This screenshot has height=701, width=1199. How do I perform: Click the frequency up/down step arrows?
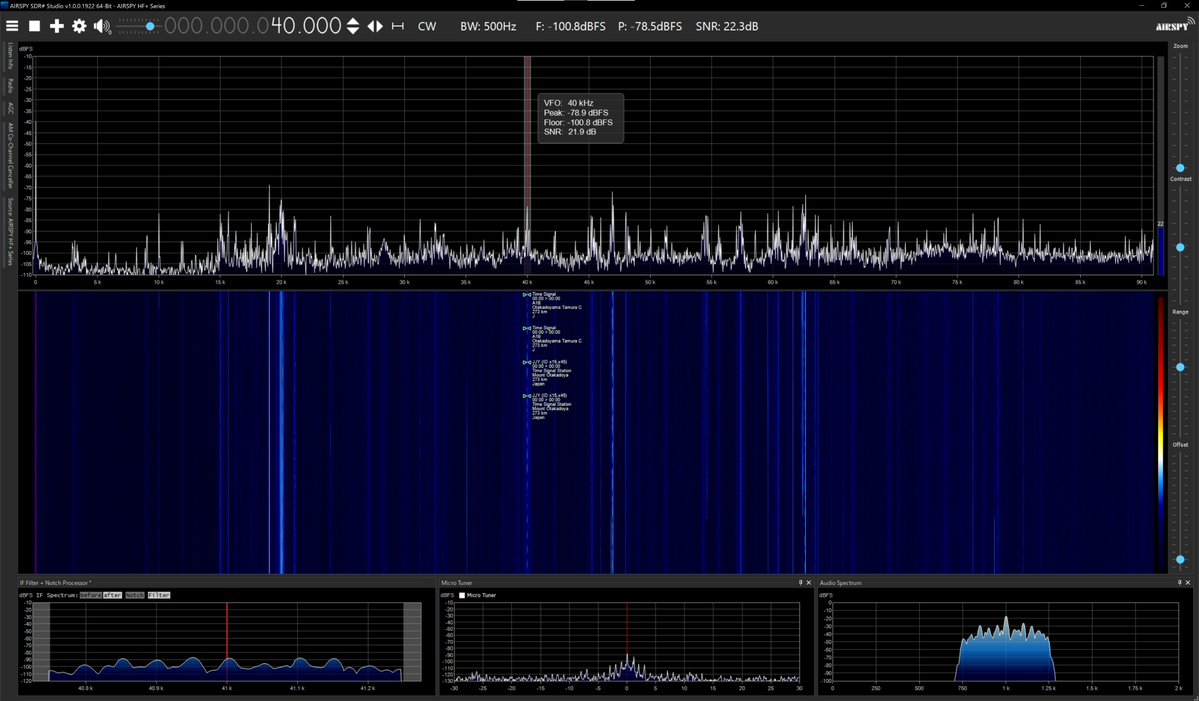point(353,26)
